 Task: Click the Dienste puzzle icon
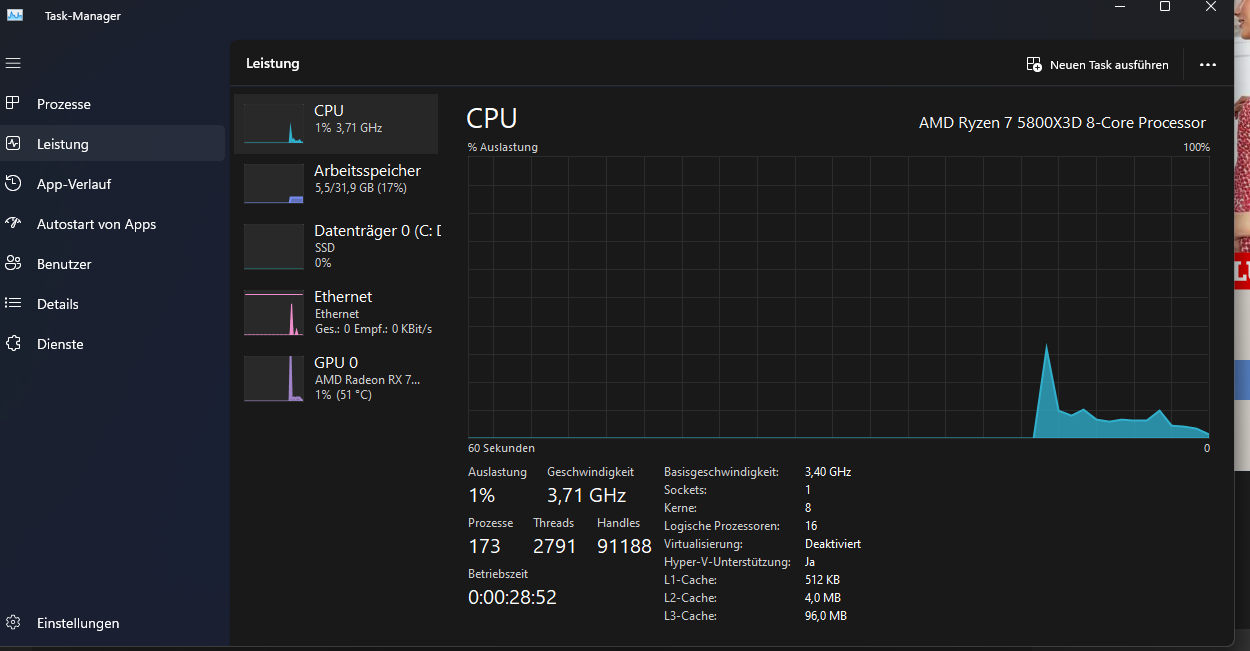point(13,343)
